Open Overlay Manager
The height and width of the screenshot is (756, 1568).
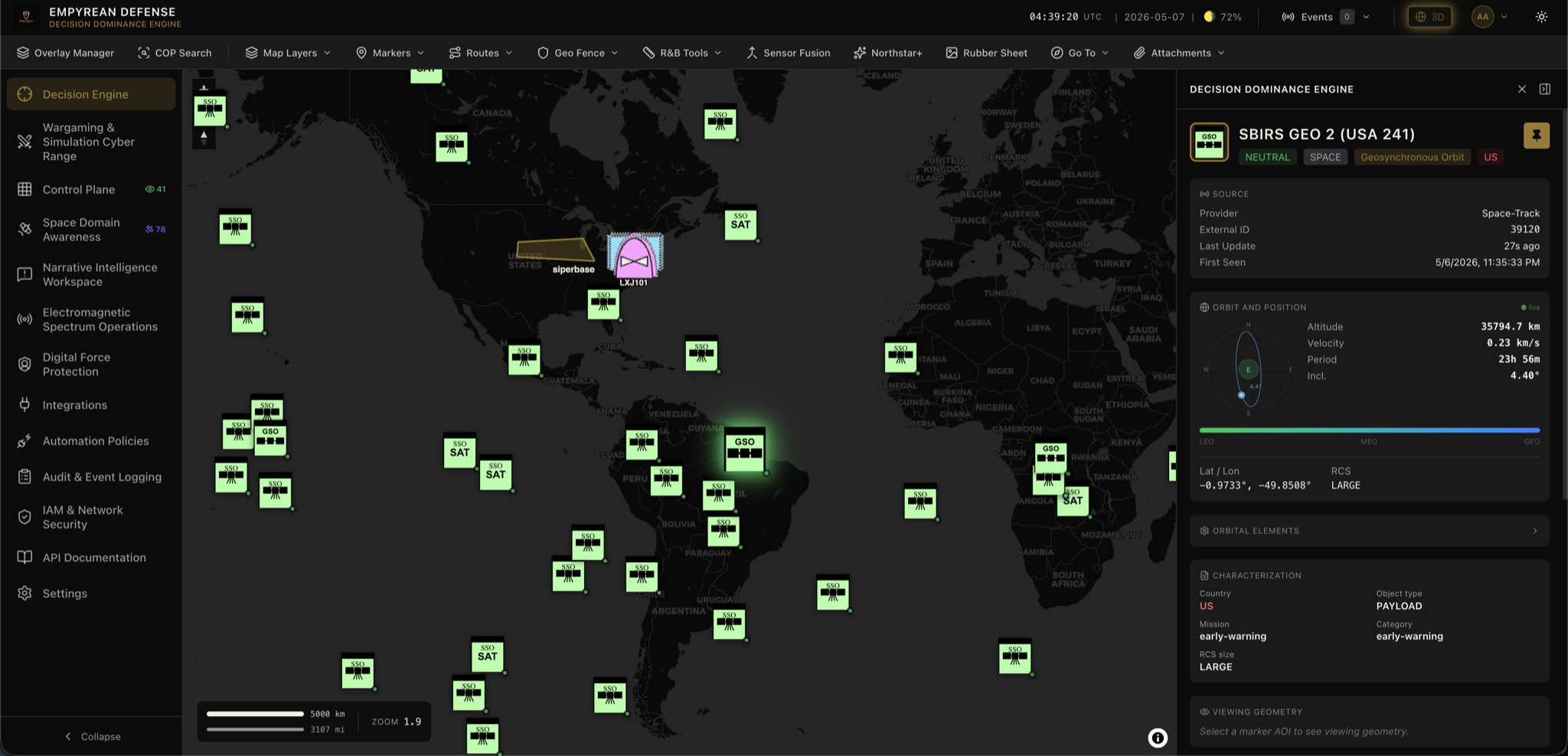[65, 53]
